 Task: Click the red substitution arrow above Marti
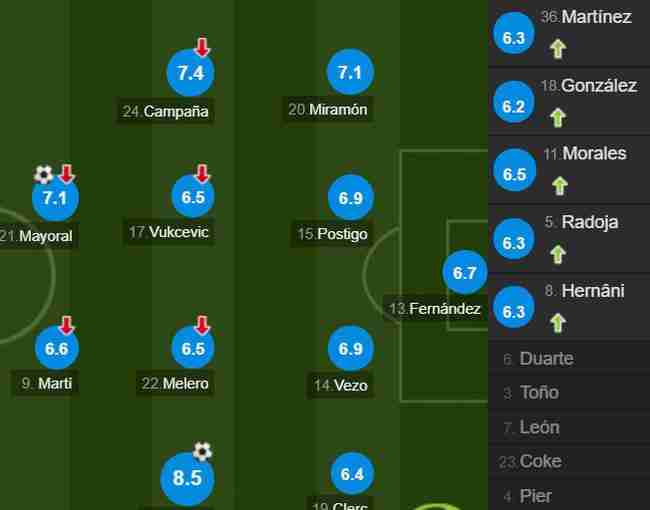click(x=67, y=325)
